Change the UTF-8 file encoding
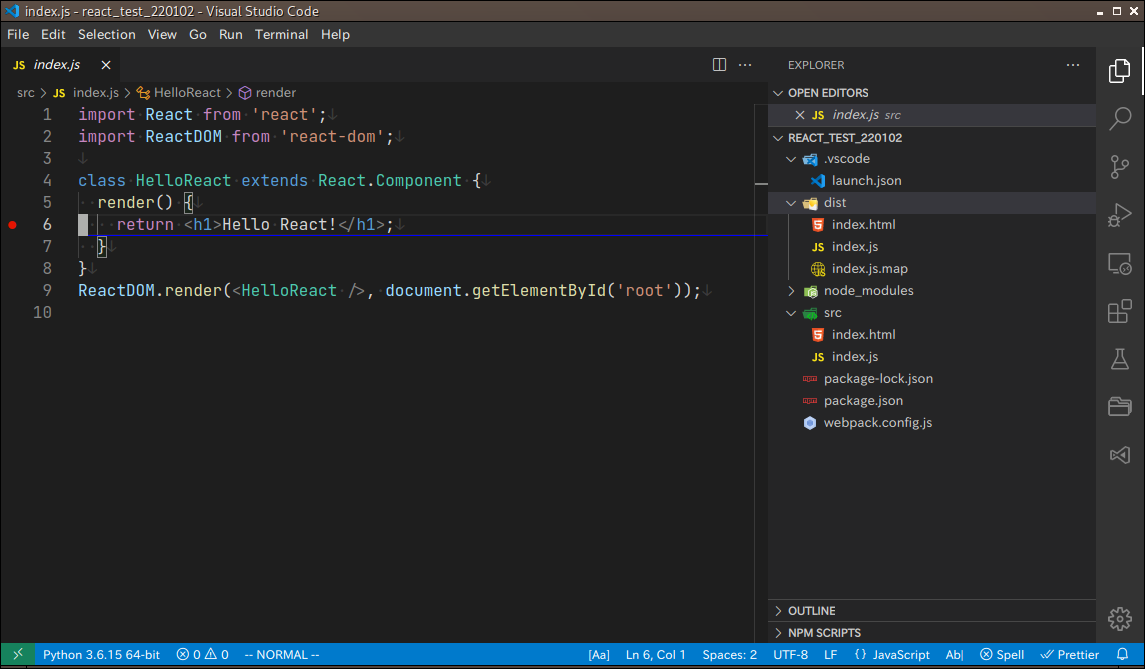Screen dimensions: 1145x669 (x=791, y=654)
